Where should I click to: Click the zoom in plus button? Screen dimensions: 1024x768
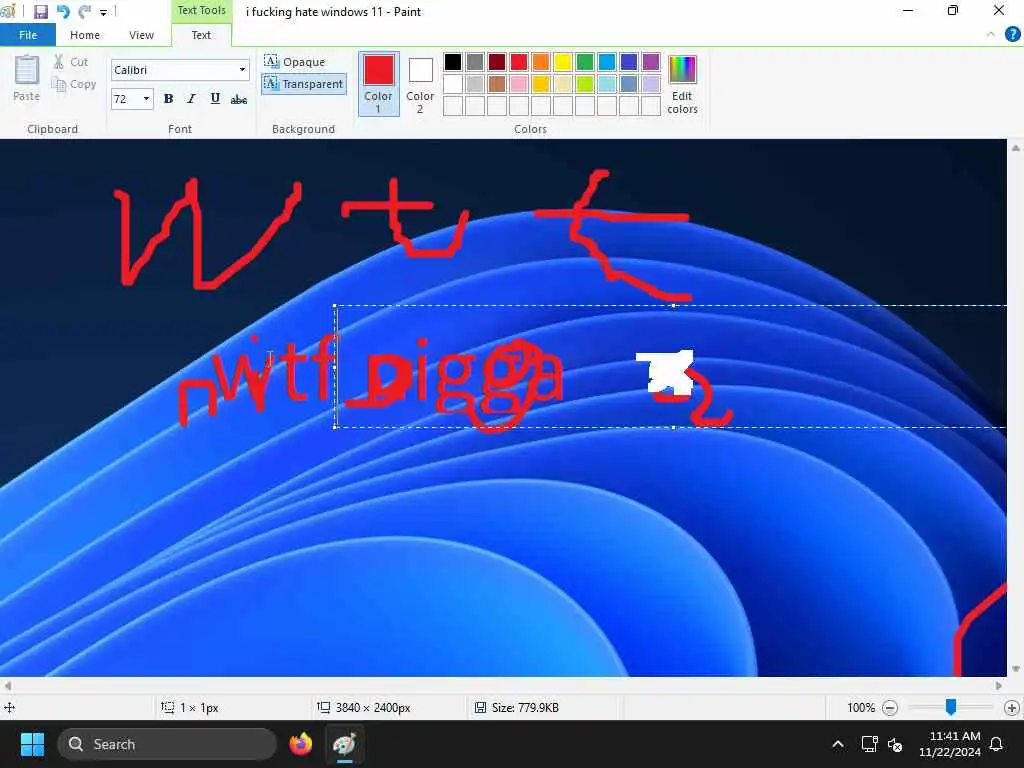(x=1012, y=708)
